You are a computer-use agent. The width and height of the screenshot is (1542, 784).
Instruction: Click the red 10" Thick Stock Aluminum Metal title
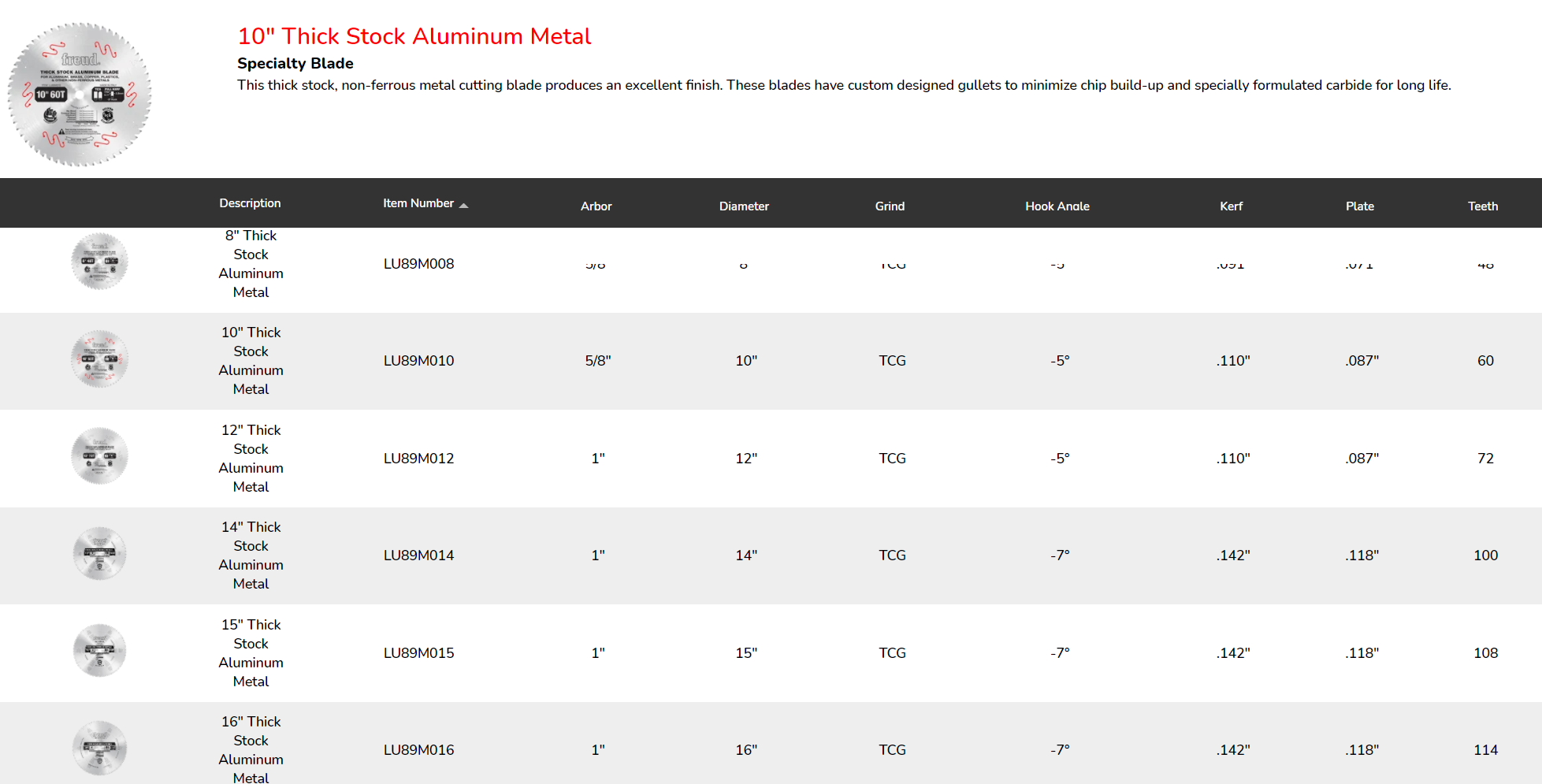414,36
